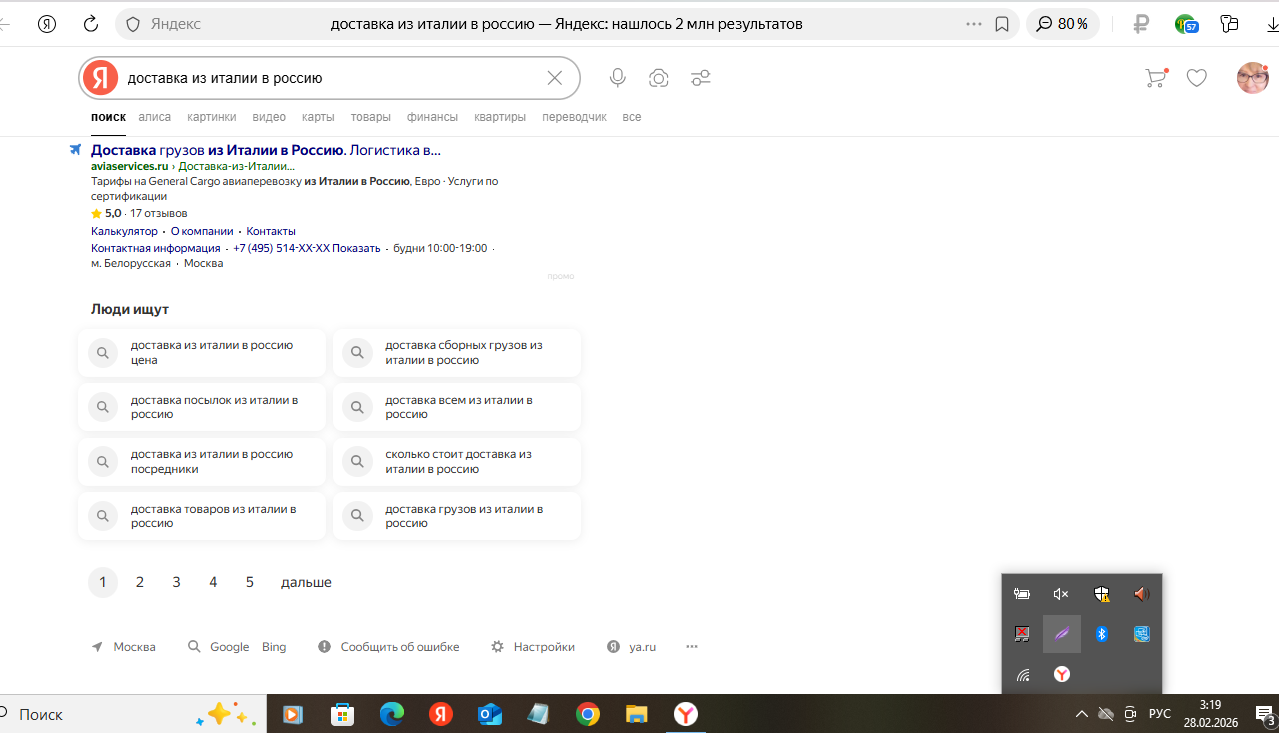Switch to the картинки tab
The image size is (1279, 733).
[x=211, y=117]
